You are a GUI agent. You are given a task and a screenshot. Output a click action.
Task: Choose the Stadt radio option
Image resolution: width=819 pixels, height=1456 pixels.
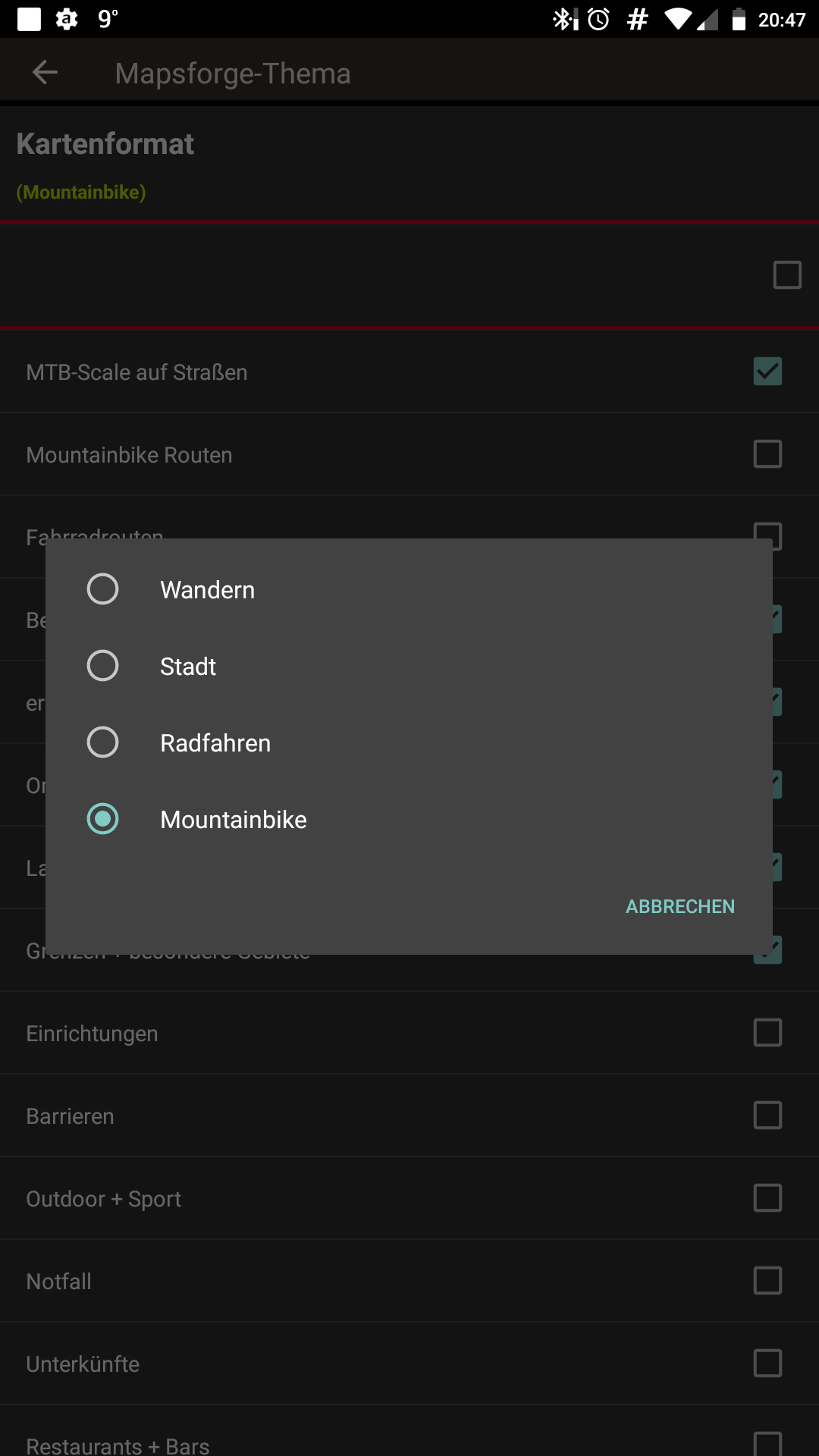click(103, 666)
